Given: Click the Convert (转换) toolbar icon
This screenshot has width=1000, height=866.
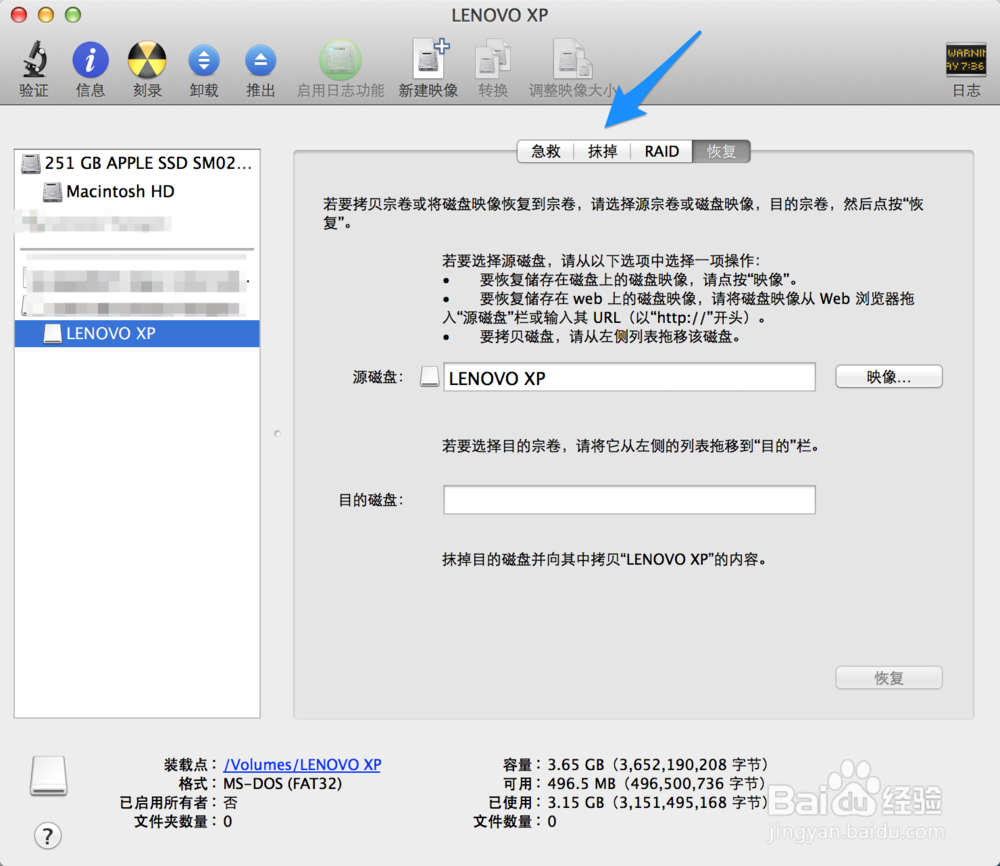Looking at the screenshot, I should [x=493, y=59].
